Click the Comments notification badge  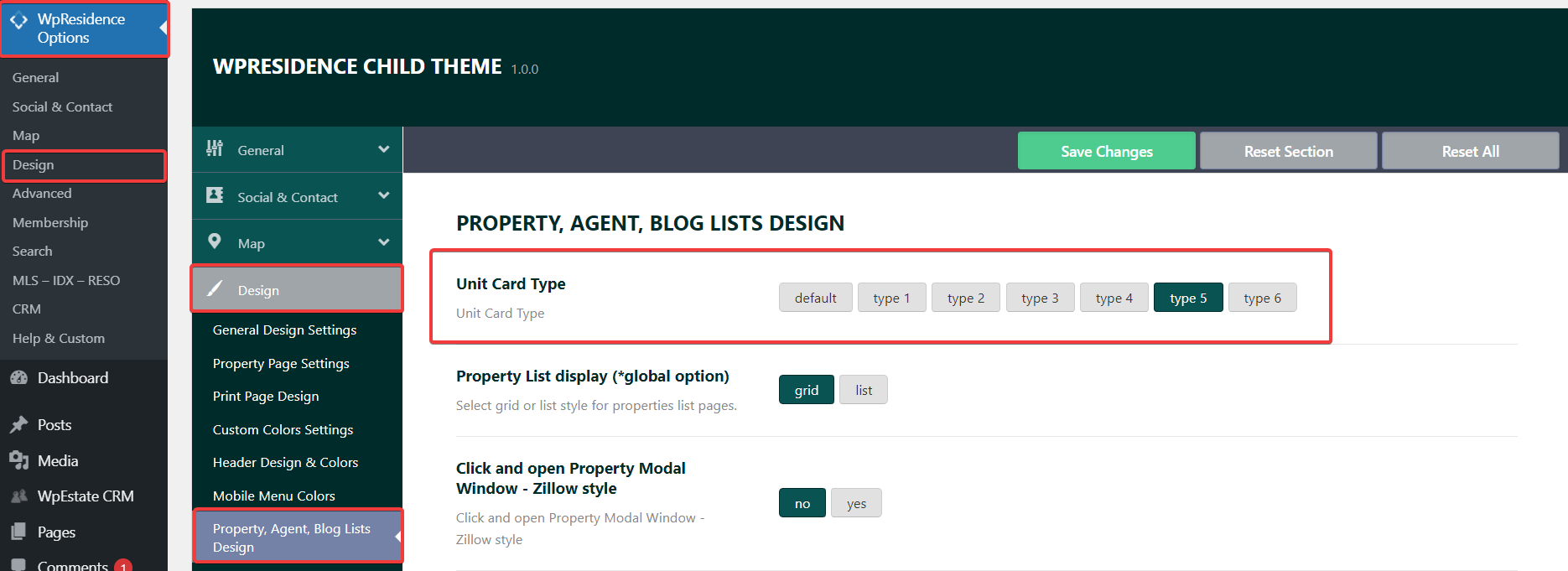coord(123,566)
